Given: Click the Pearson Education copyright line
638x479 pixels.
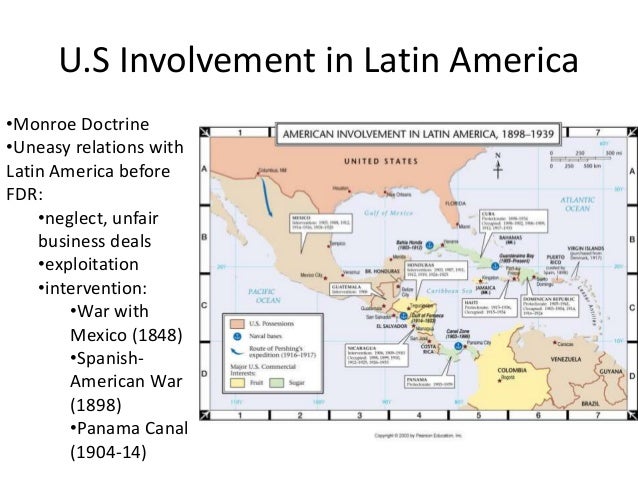Looking at the screenshot, I should point(418,435).
